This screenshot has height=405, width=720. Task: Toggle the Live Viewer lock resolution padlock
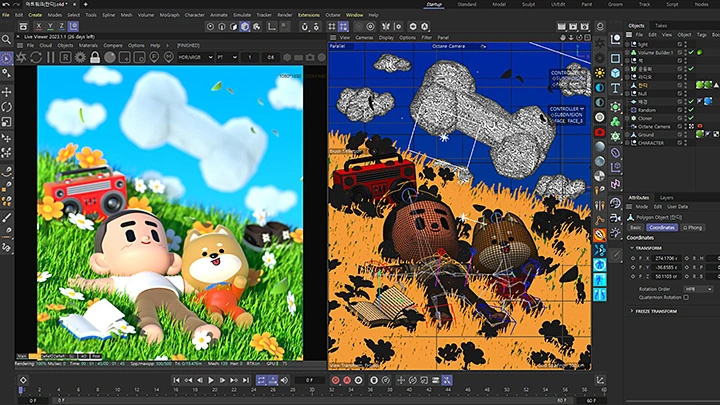tap(95, 57)
